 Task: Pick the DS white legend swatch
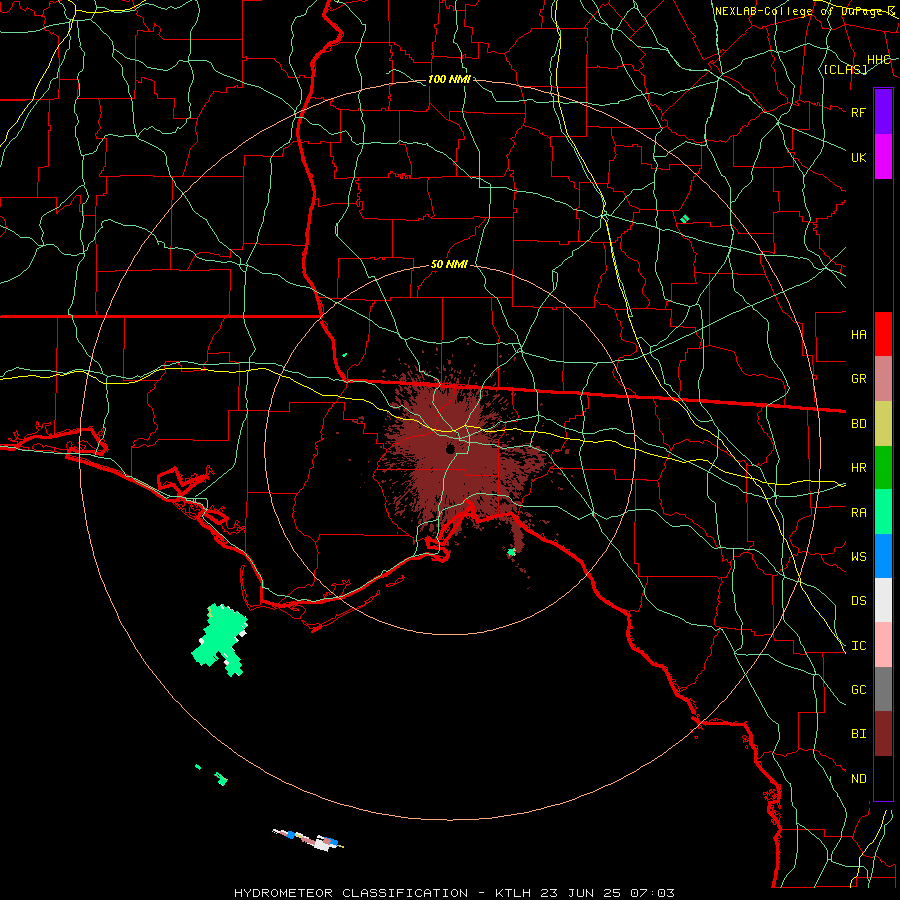click(883, 600)
